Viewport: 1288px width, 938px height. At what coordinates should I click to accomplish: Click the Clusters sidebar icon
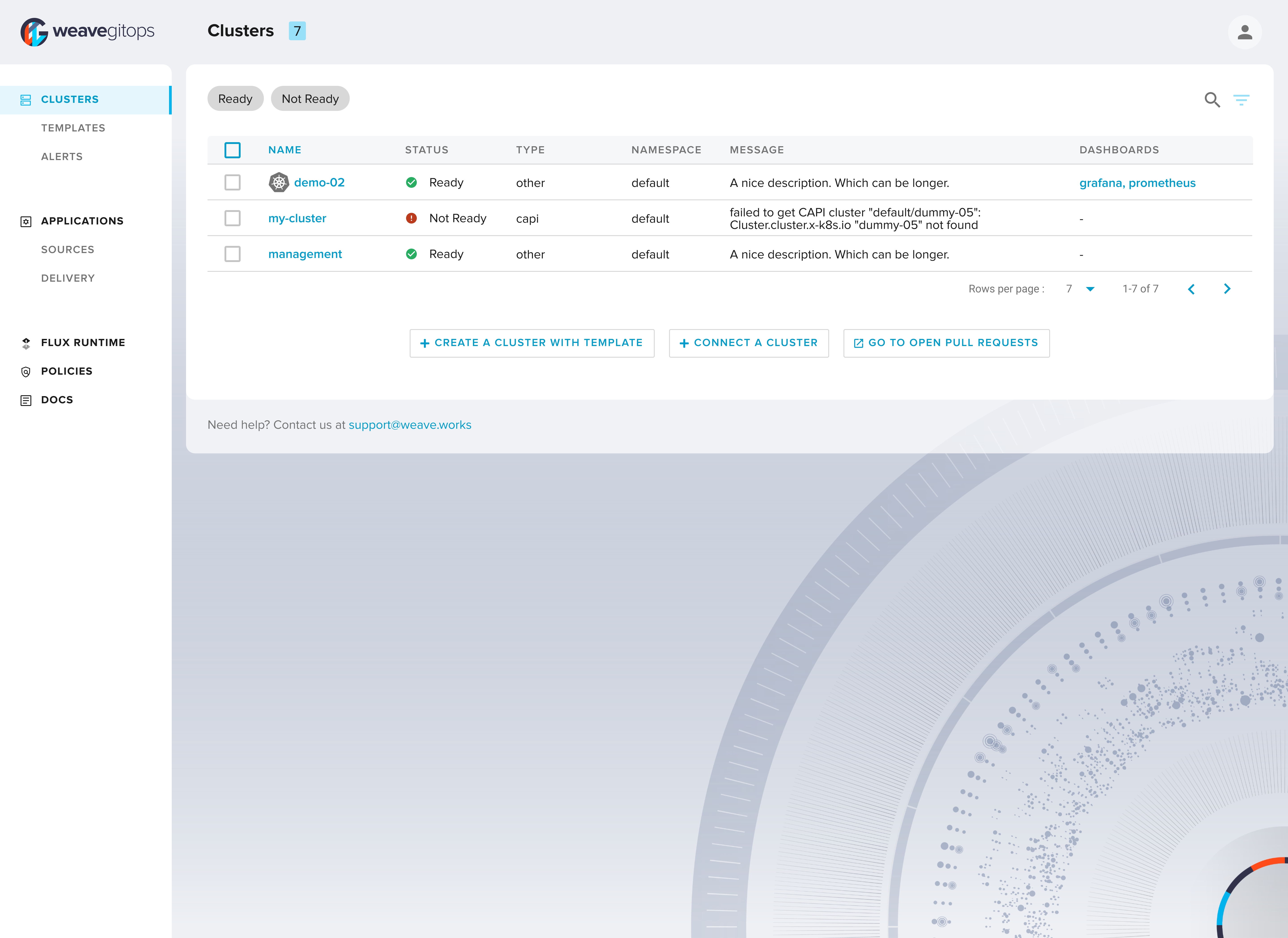(25, 100)
